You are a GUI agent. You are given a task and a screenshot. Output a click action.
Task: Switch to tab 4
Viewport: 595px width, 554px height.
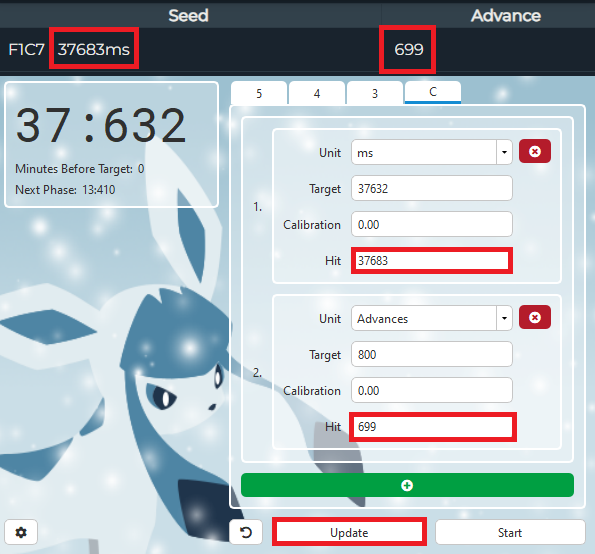tap(317, 93)
